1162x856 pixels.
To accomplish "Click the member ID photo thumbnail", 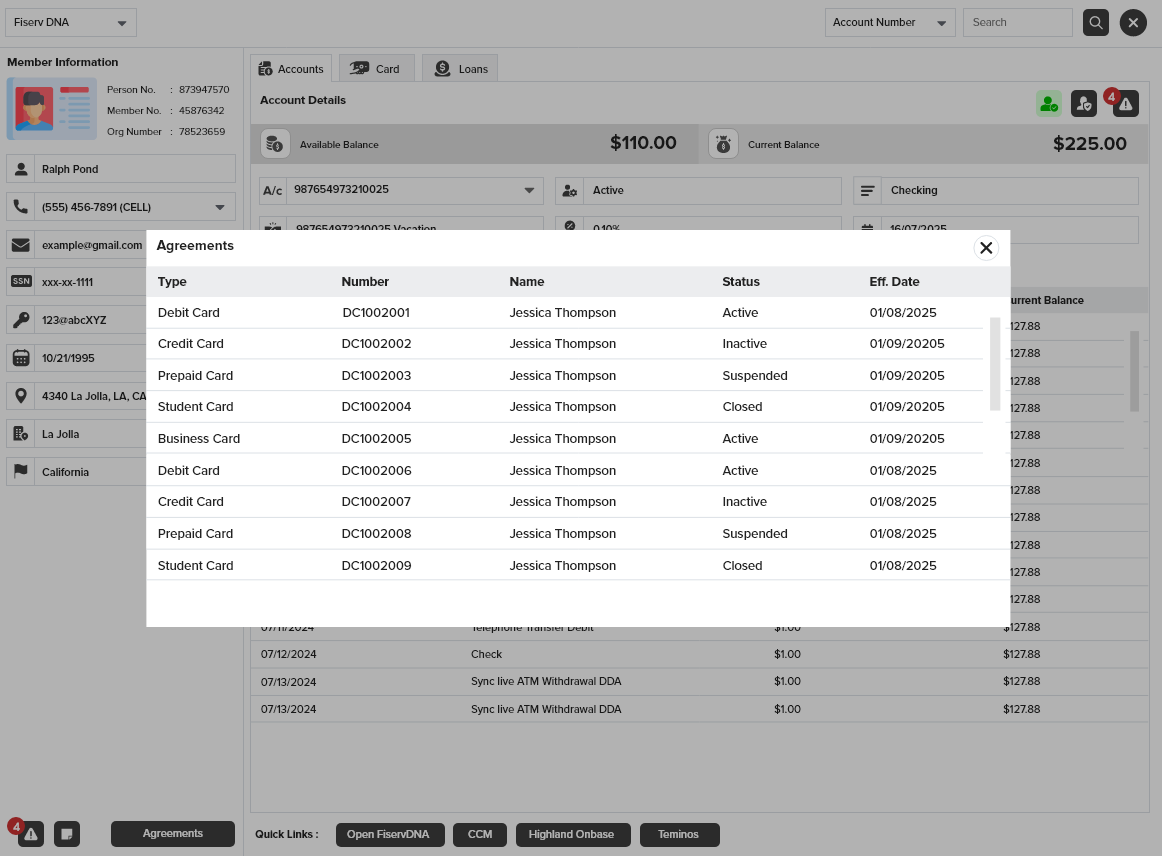I will [x=52, y=109].
